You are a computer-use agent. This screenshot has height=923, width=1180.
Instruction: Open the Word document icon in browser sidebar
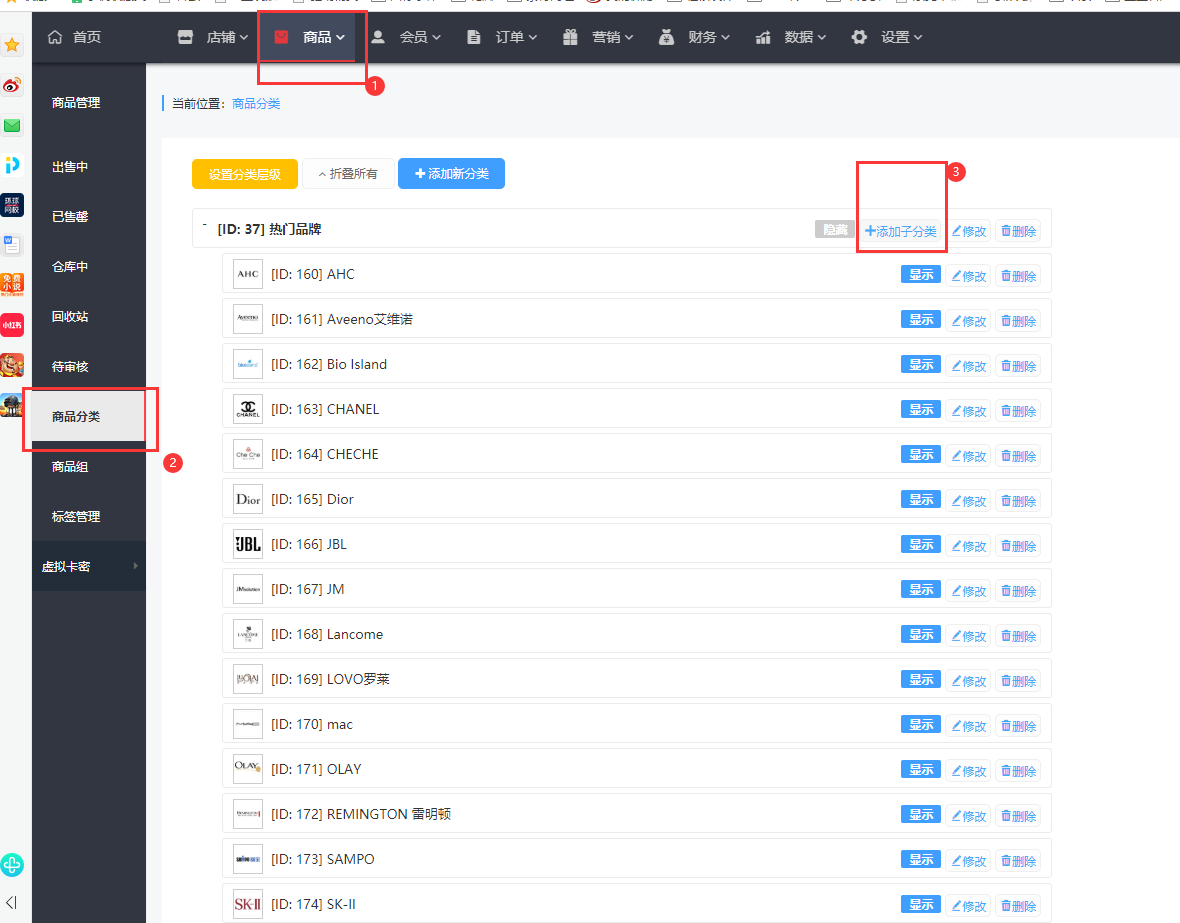coord(12,245)
